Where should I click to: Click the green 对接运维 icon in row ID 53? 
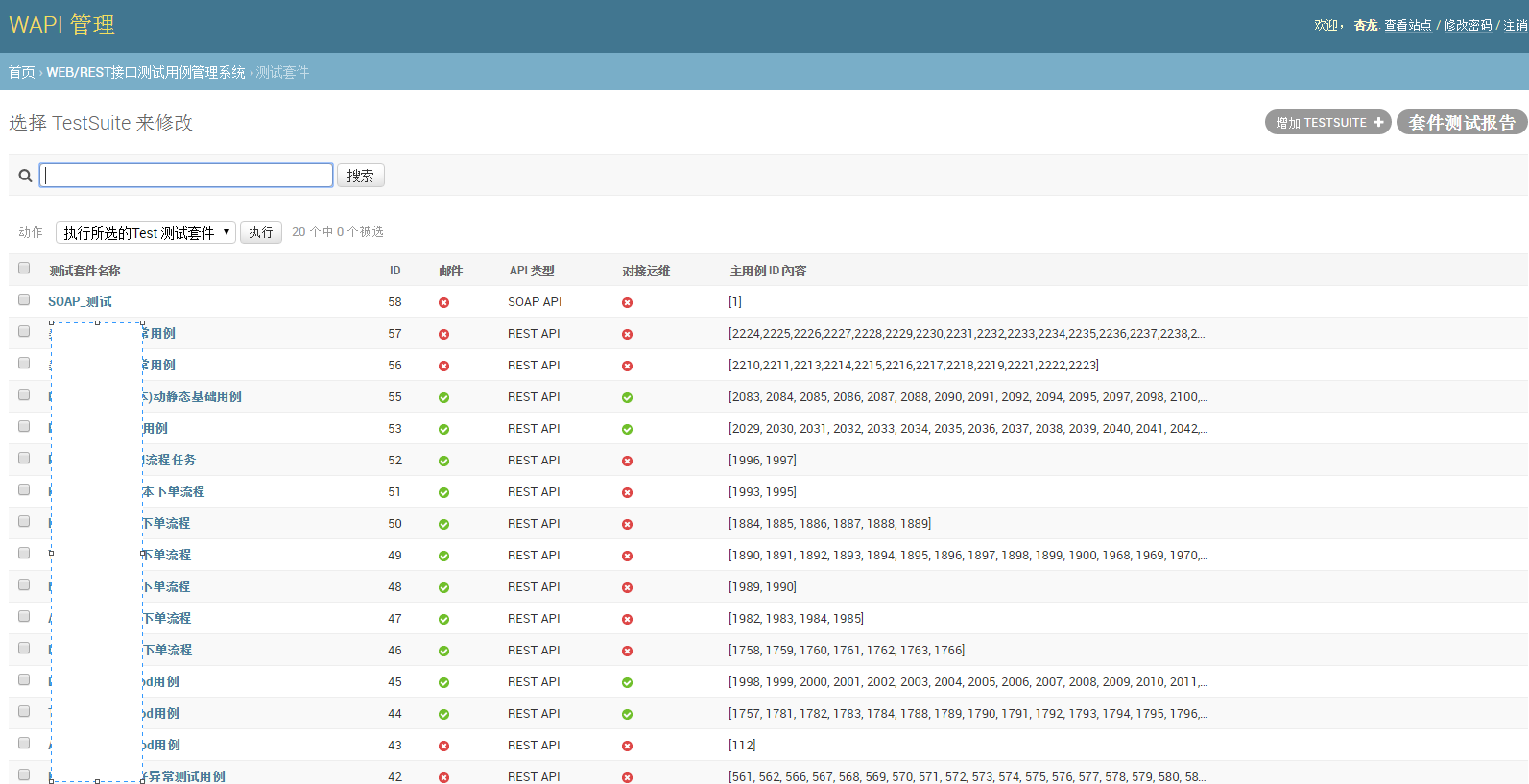[x=627, y=429]
